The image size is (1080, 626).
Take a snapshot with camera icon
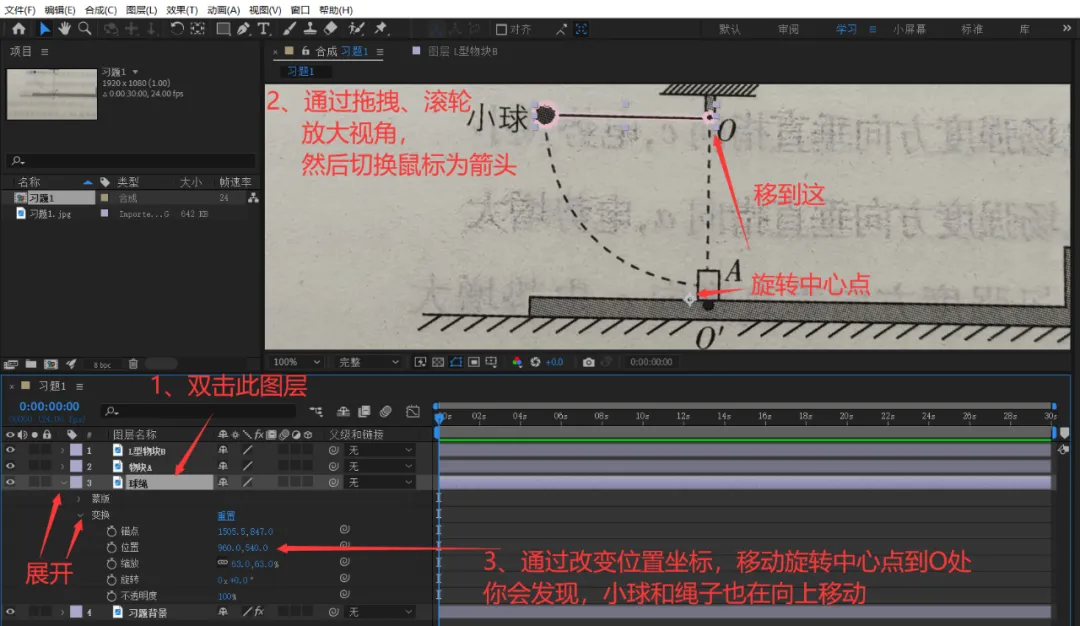coord(588,362)
